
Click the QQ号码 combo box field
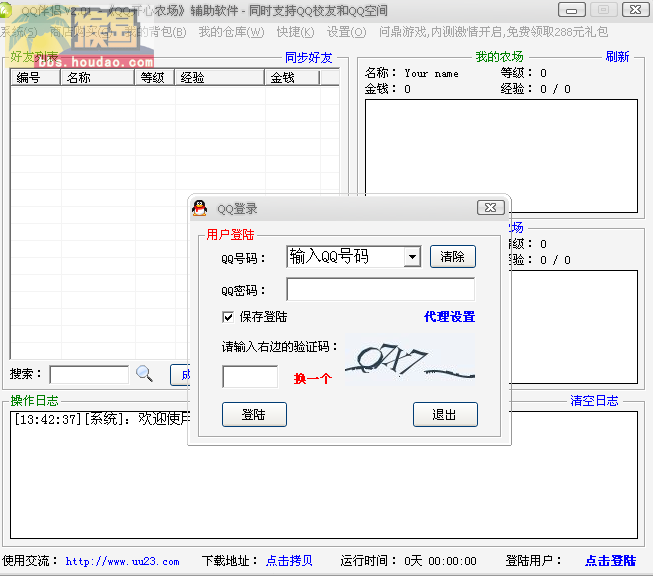pos(354,256)
